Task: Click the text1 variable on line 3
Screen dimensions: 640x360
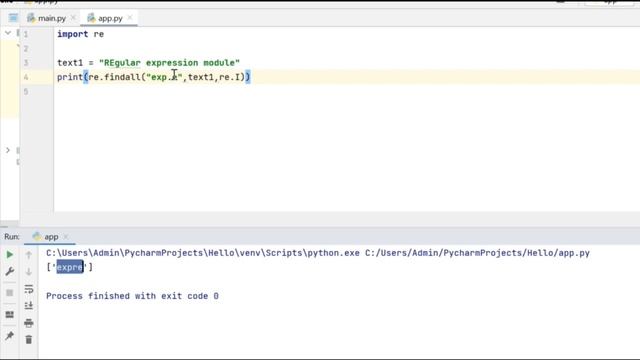Action: pyautogui.click(x=70, y=63)
